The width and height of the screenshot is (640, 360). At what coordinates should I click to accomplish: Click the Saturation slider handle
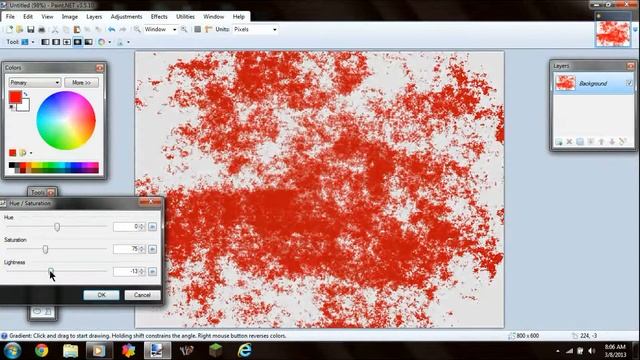pos(45,249)
